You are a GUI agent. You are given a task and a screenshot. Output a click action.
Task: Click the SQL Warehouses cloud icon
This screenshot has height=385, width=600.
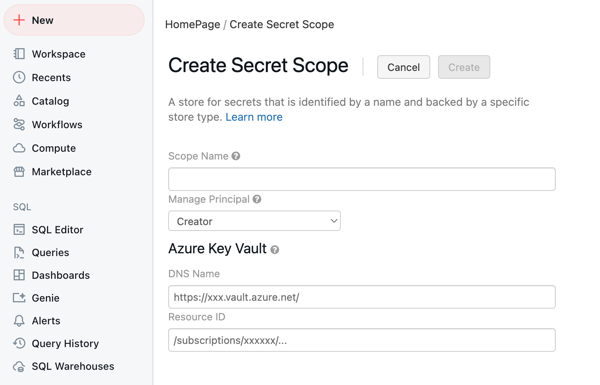coord(19,366)
